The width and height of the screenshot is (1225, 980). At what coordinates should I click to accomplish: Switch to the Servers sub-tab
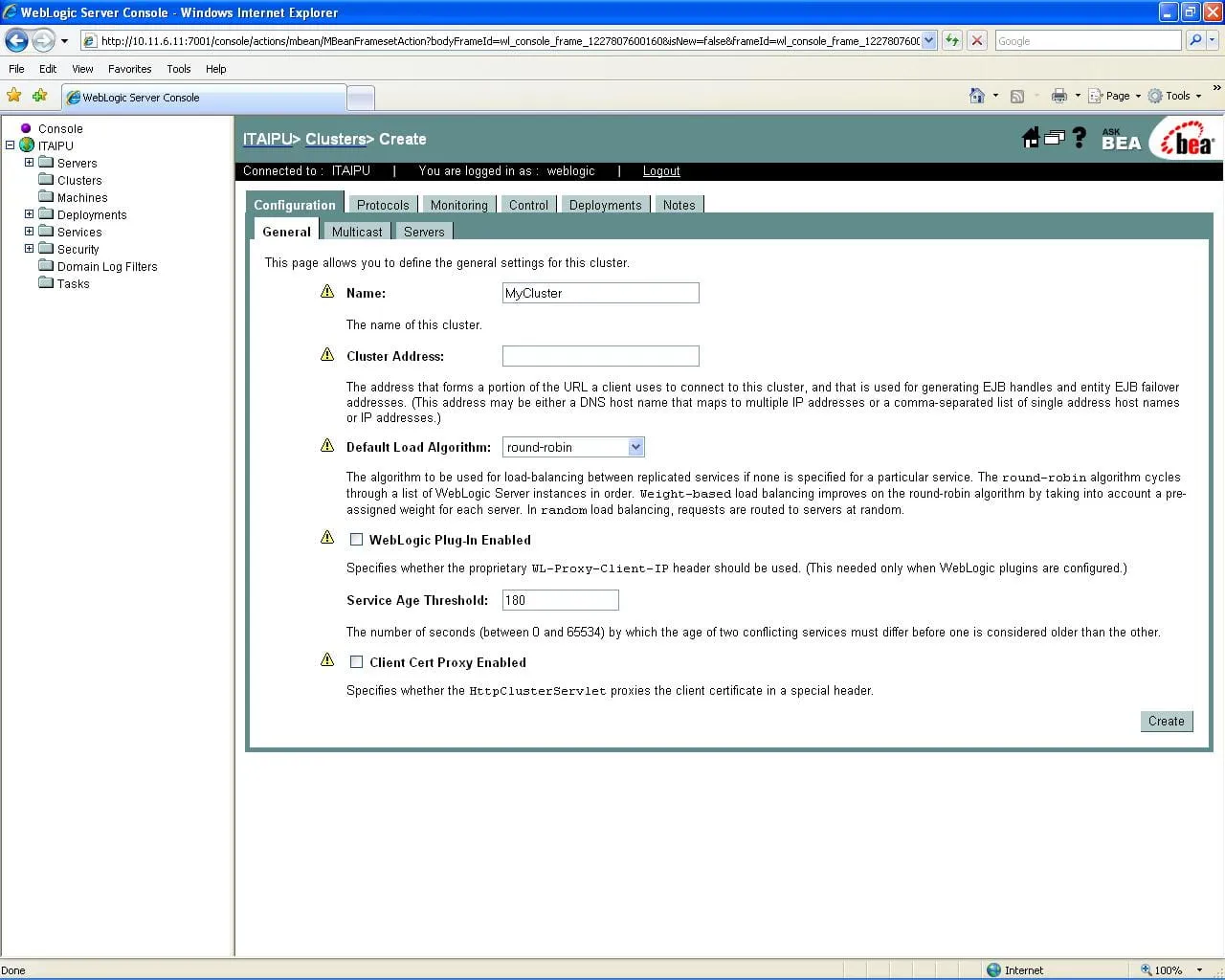click(424, 232)
